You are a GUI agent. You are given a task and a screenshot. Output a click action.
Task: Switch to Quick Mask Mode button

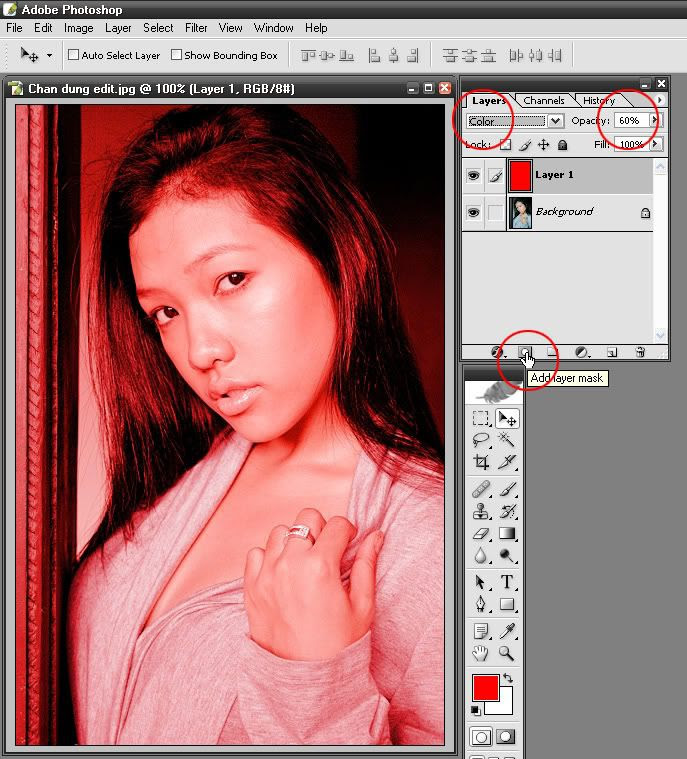pos(505,737)
